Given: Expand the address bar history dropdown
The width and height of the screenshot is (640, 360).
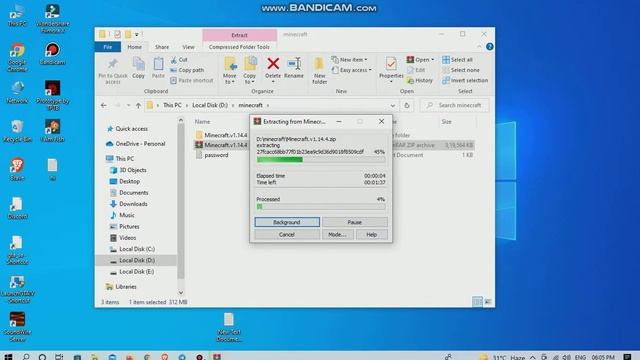Looking at the screenshot, I should click(393, 105).
